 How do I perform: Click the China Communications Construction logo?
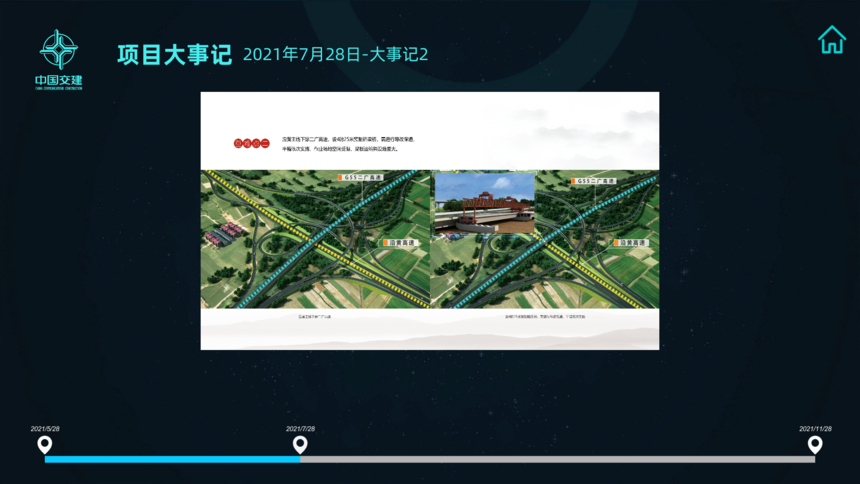pos(59,58)
